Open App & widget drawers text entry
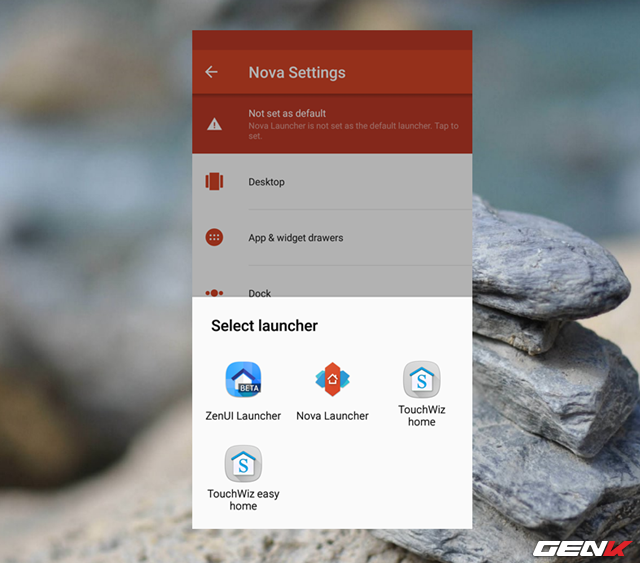 (x=296, y=238)
